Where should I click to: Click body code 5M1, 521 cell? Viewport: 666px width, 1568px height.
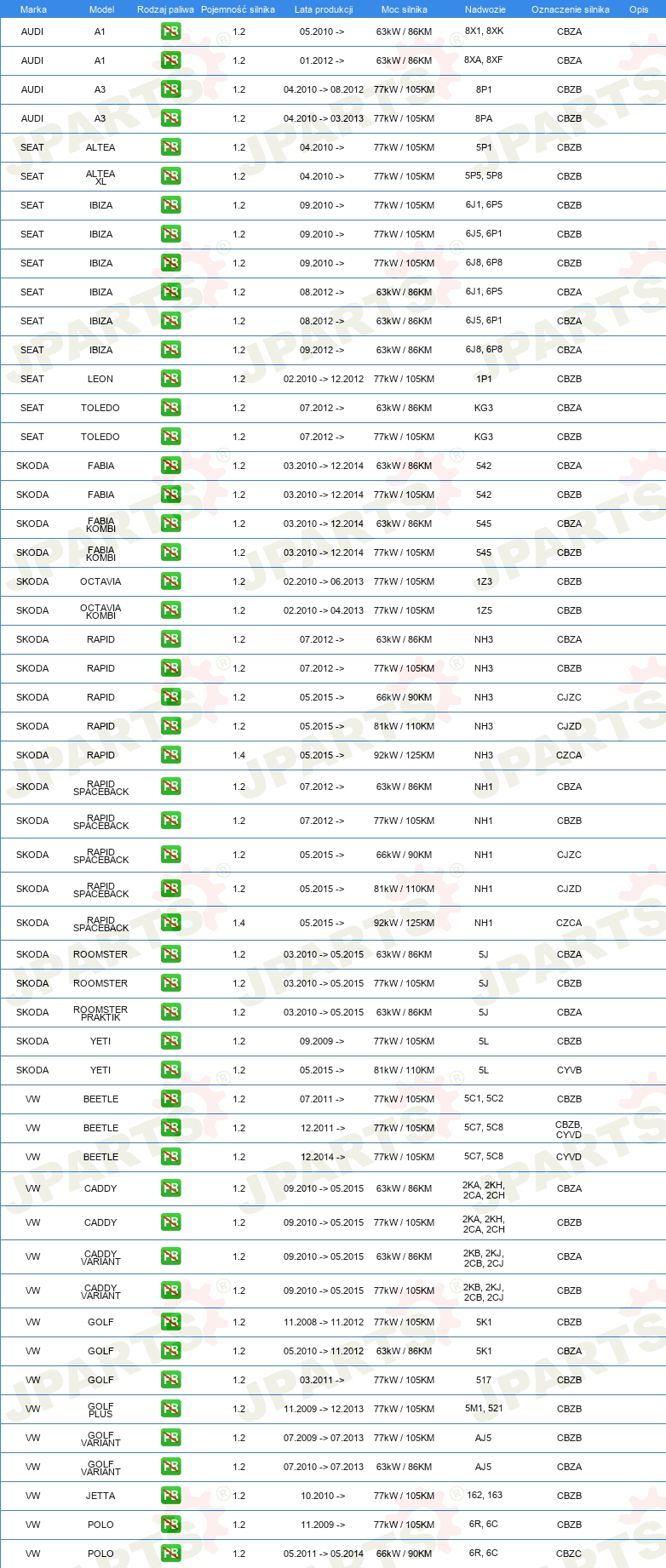tap(484, 1409)
